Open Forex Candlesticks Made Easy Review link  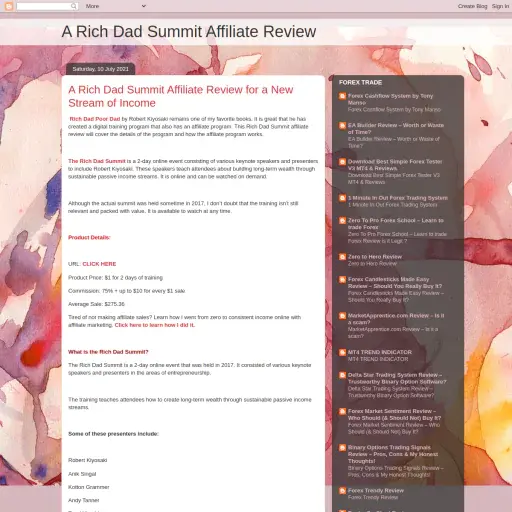coord(395,283)
